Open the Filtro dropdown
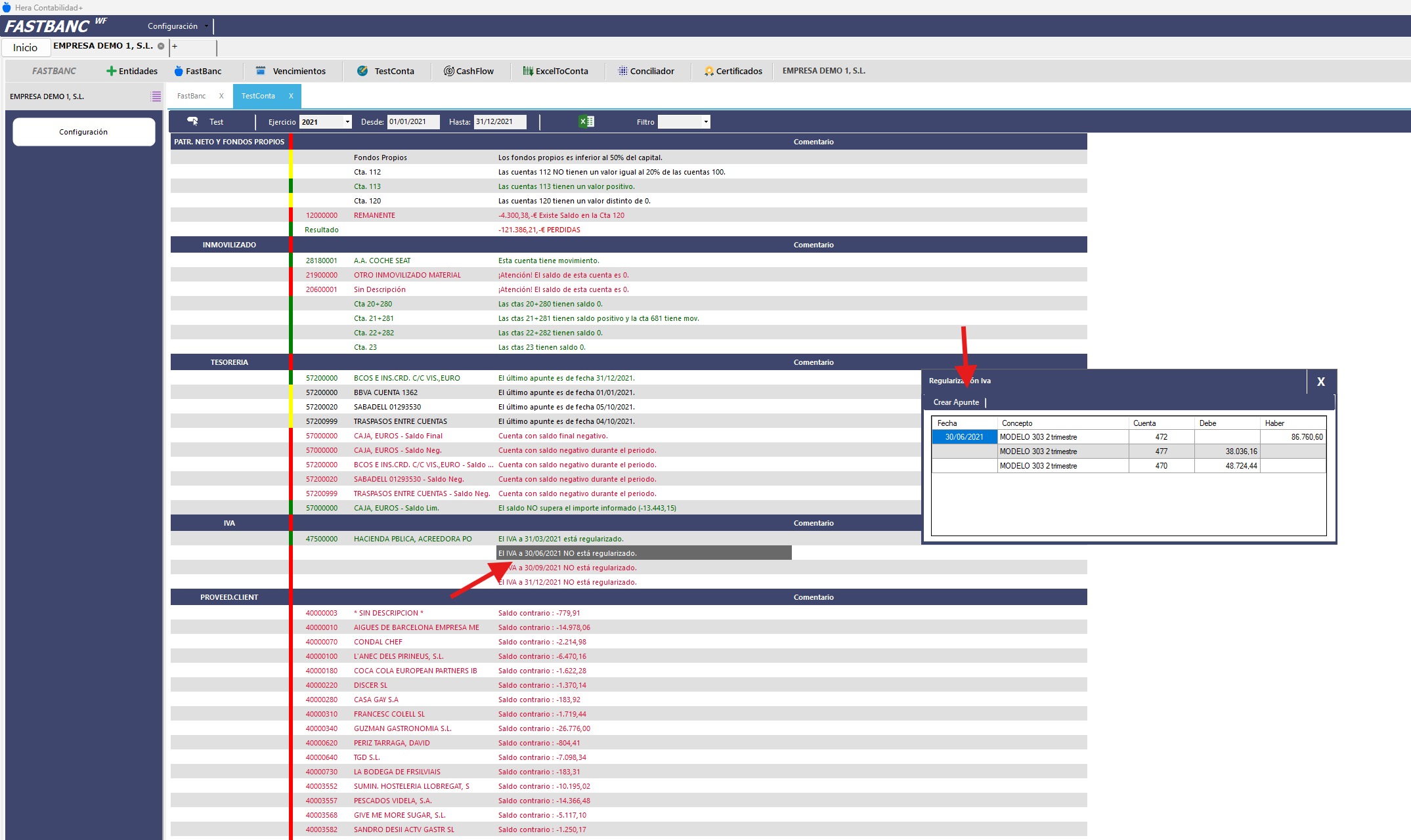1411x840 pixels. click(705, 122)
